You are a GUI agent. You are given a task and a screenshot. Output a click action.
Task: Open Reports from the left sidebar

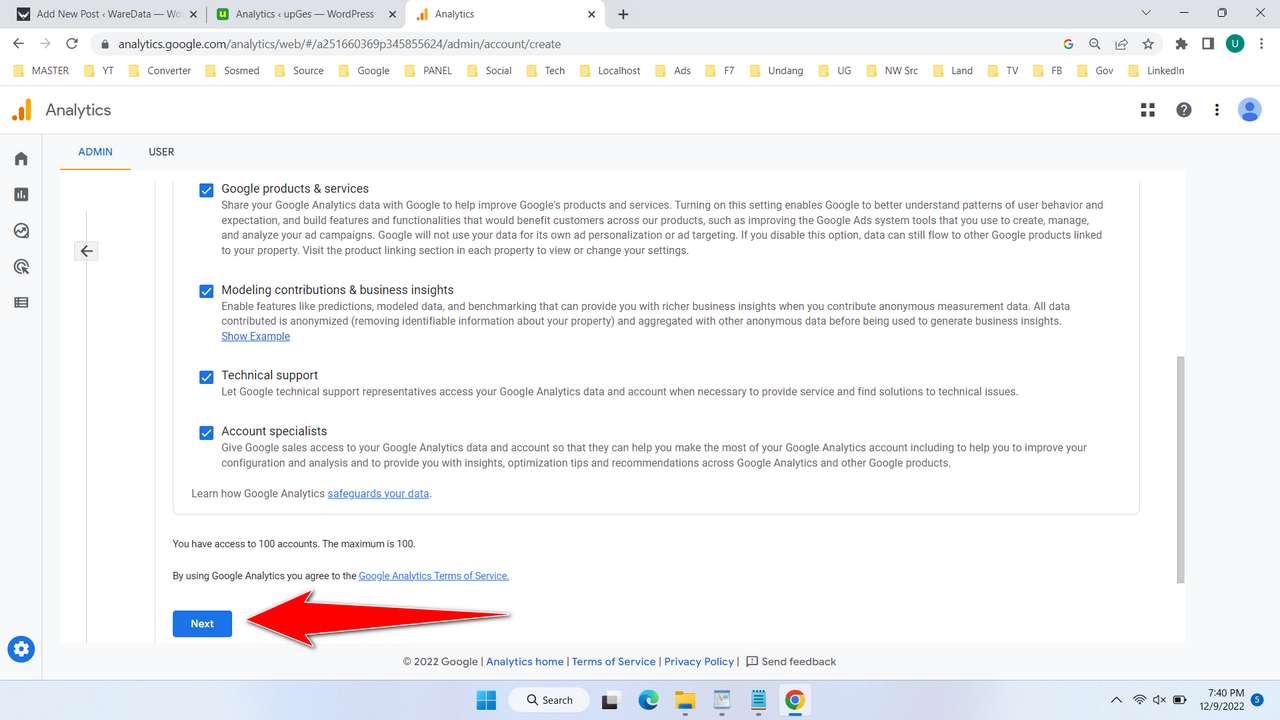pyautogui.click(x=20, y=194)
